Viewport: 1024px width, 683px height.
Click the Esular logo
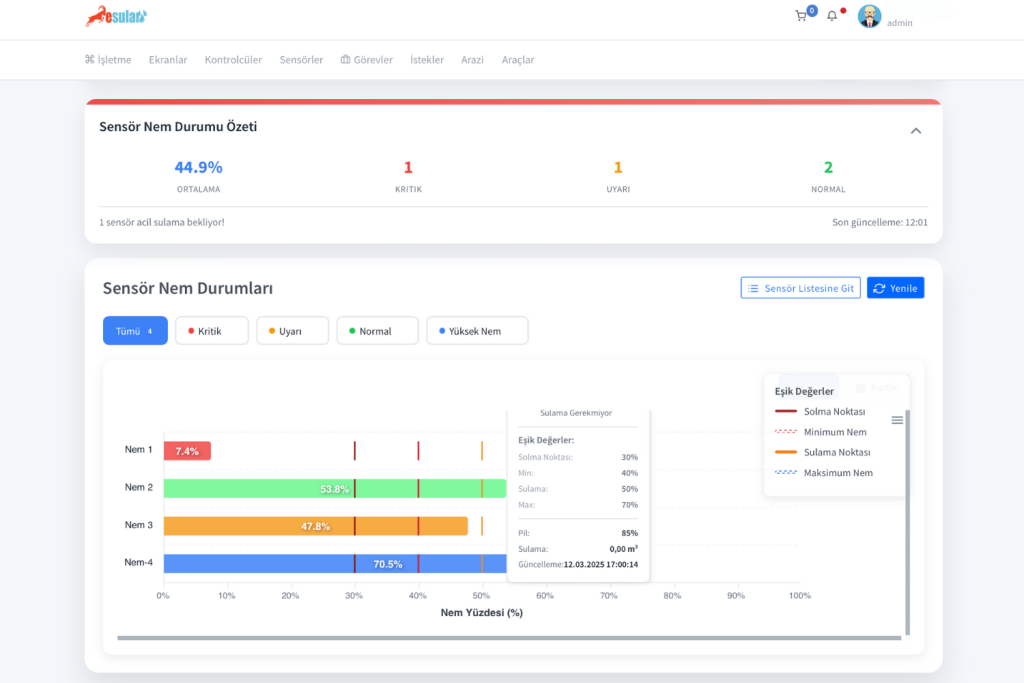(x=116, y=16)
